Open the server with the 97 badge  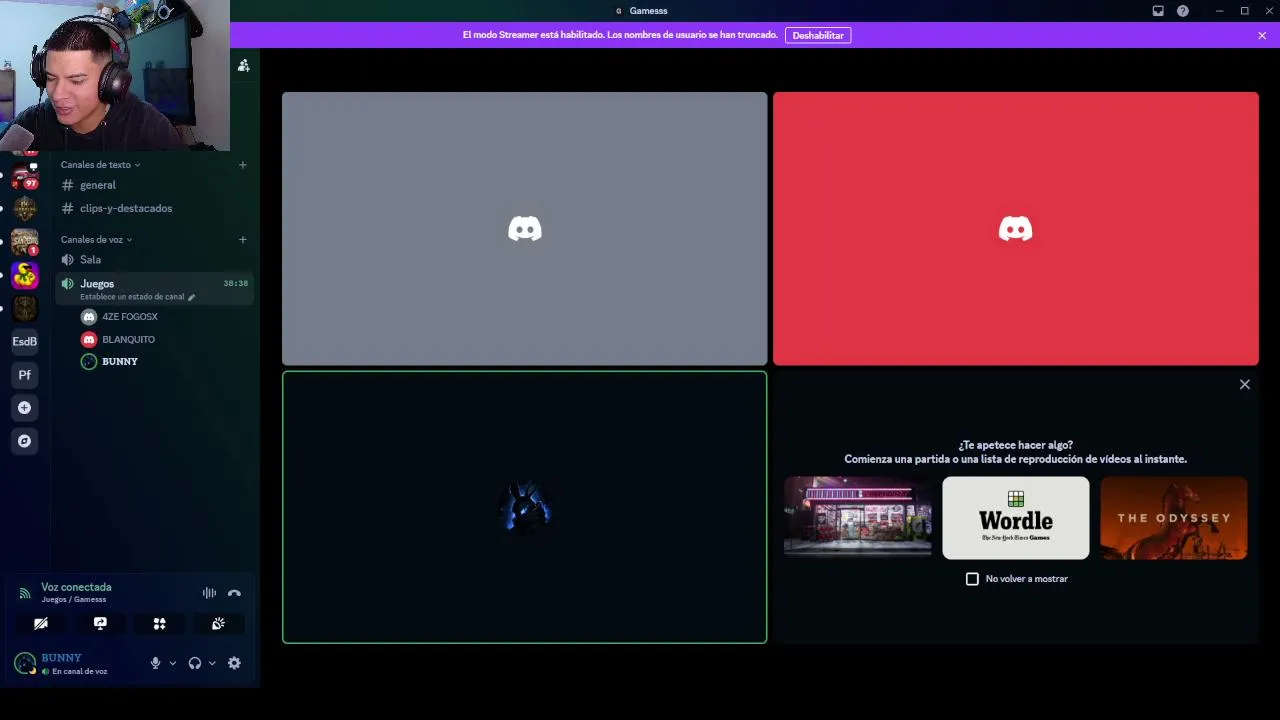tap(25, 177)
